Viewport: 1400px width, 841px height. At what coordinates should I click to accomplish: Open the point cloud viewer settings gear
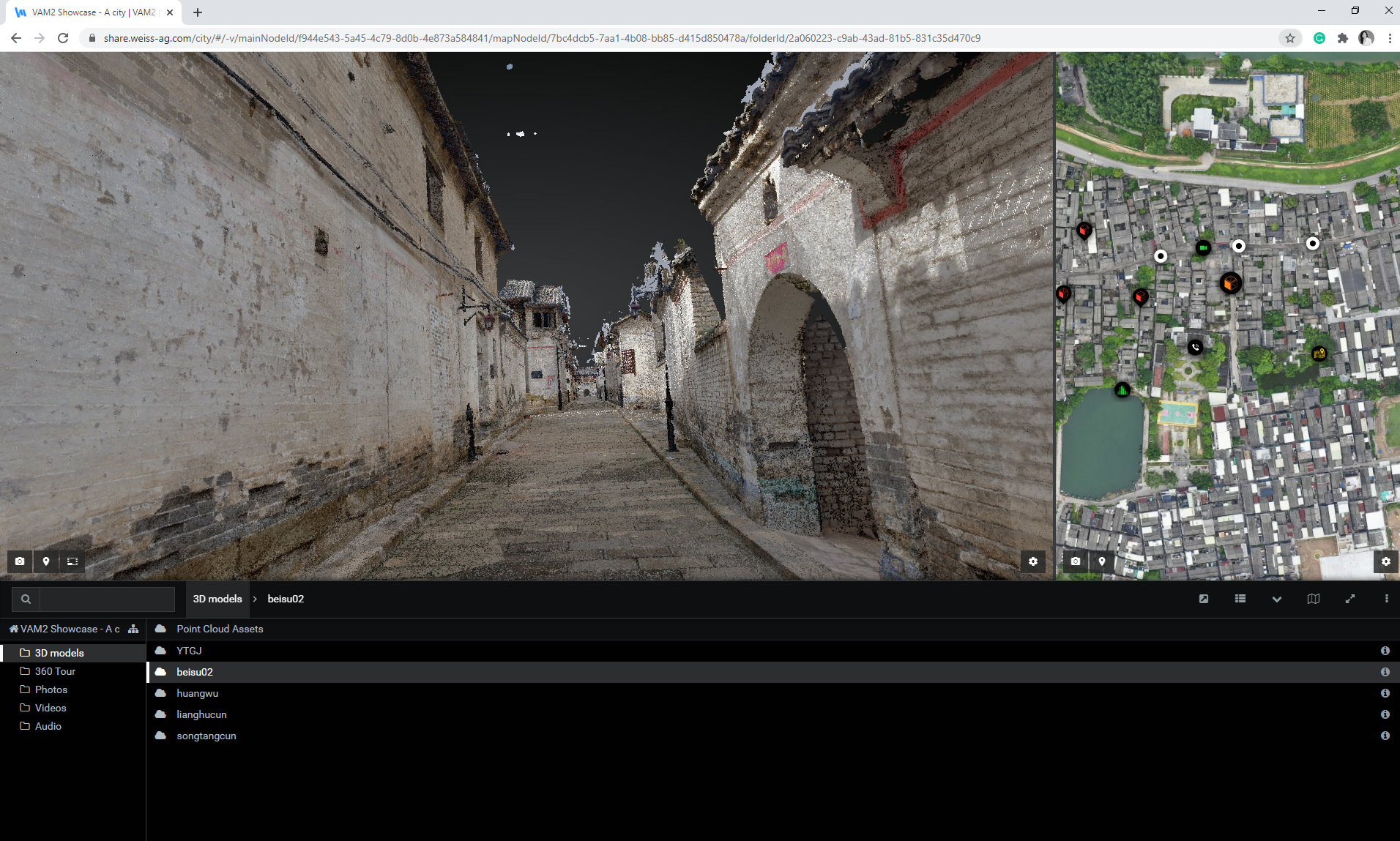[x=1033, y=561]
